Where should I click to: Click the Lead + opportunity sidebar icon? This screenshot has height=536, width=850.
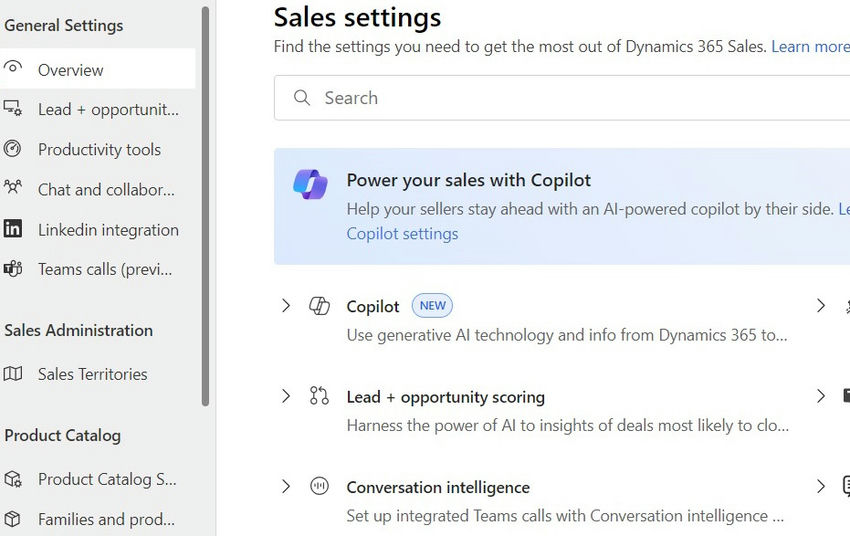click(x=12, y=108)
